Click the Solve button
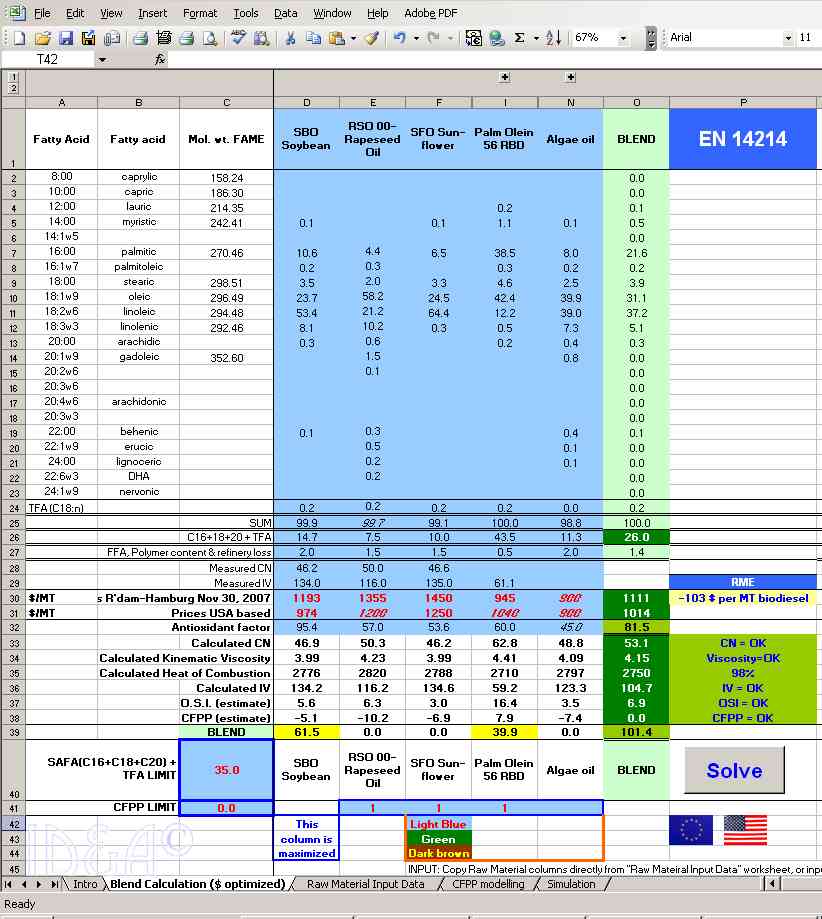Screen dimensions: 822x919 pos(734,770)
